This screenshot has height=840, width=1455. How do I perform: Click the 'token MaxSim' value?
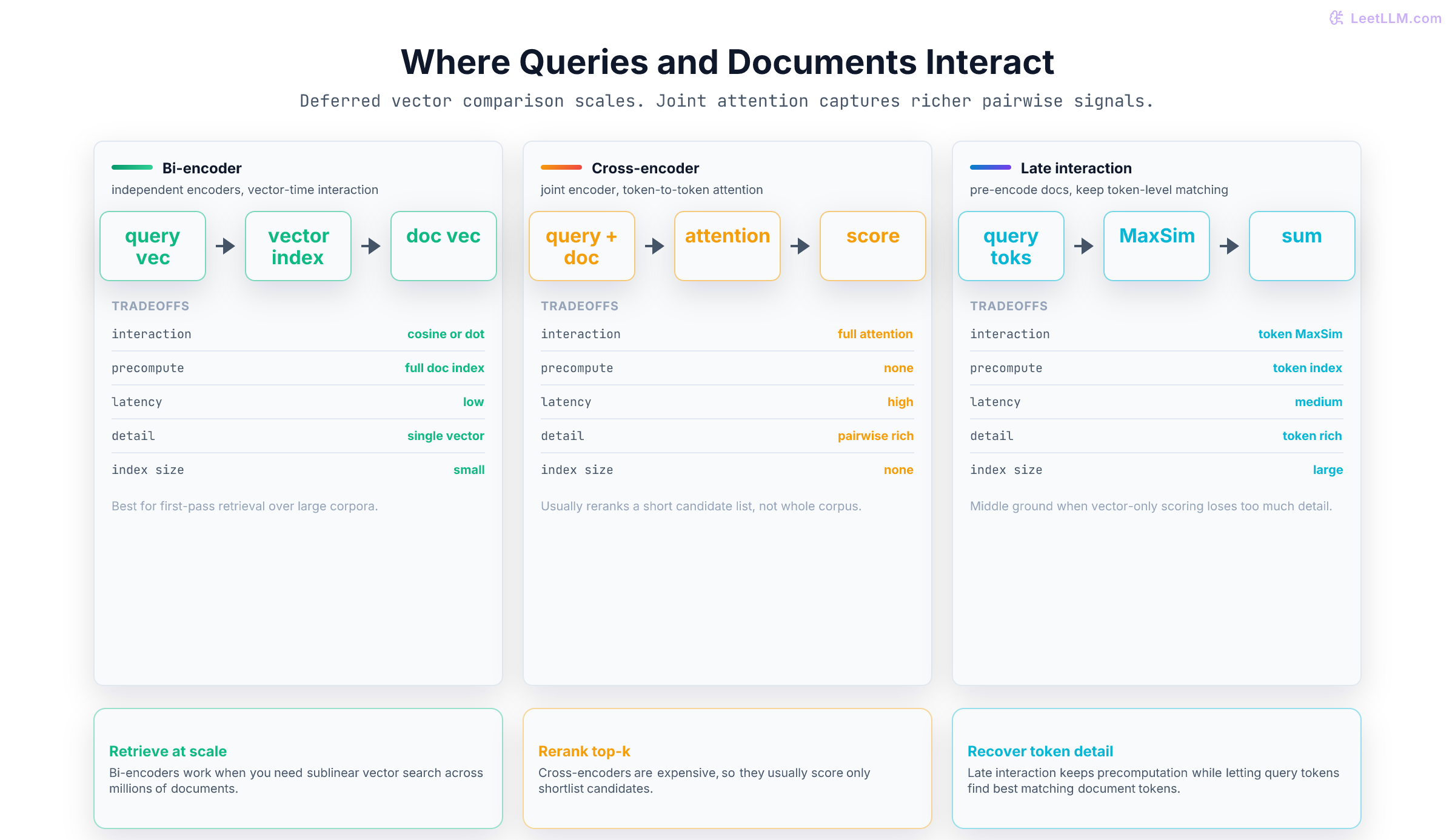pyautogui.click(x=1300, y=334)
